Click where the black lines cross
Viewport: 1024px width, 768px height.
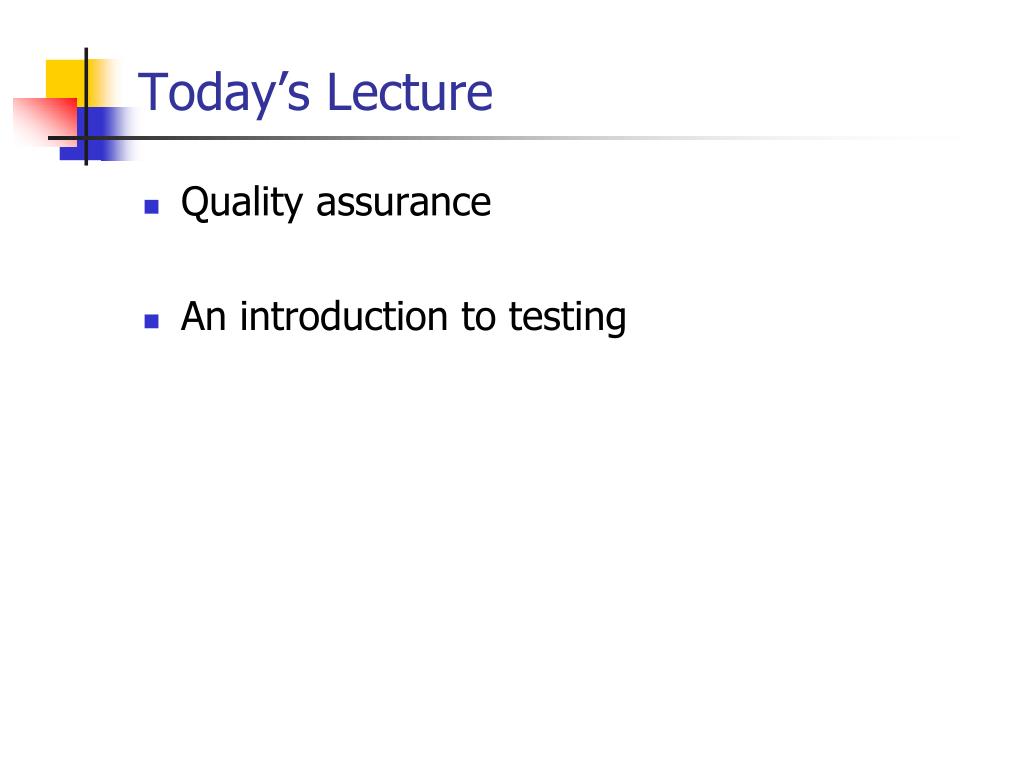[x=86, y=138]
